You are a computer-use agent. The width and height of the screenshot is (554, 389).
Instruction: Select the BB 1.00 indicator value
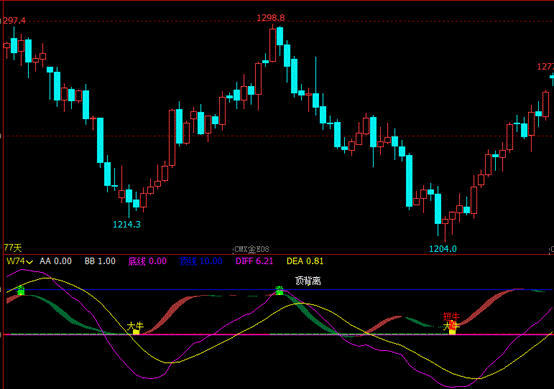100,261
